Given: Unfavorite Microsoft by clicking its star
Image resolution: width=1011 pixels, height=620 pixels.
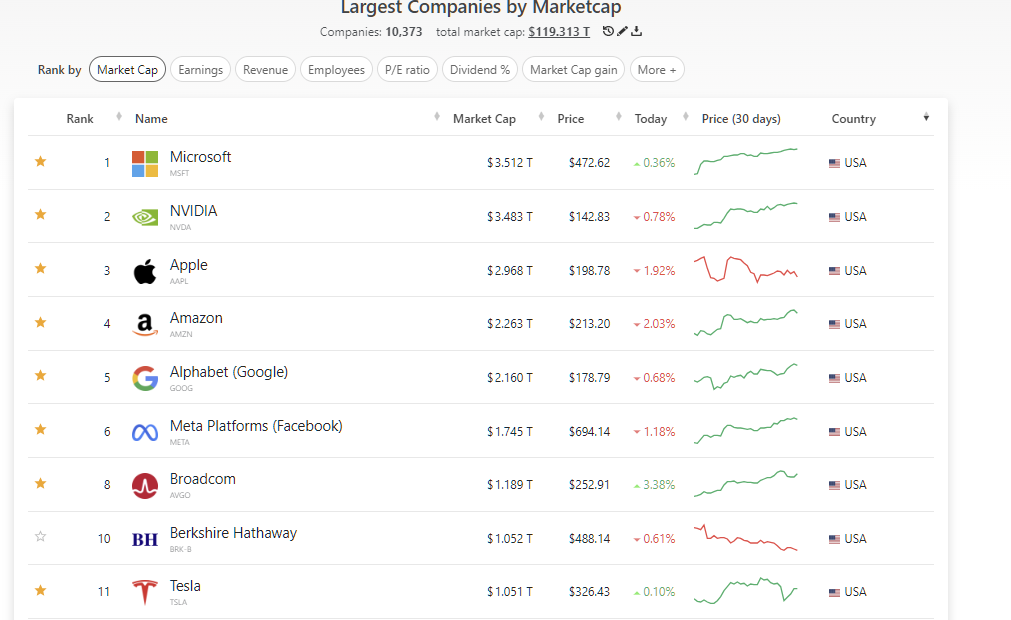Looking at the screenshot, I should point(40,161).
